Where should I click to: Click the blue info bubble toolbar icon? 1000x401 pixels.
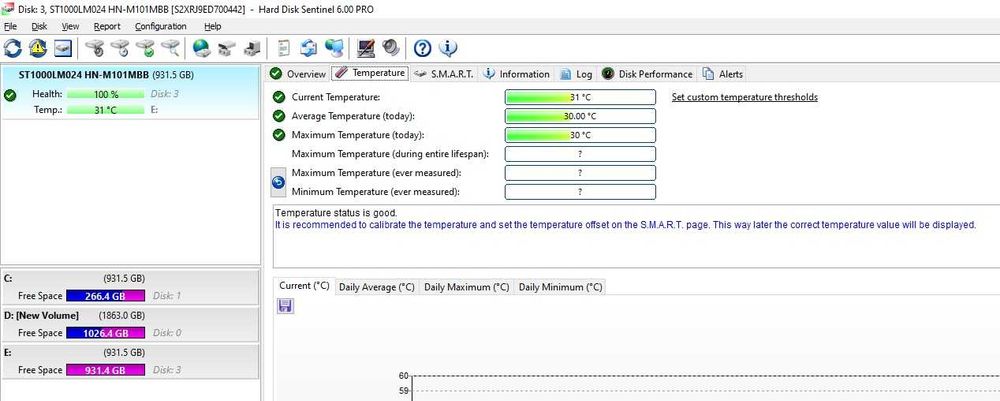[448, 48]
